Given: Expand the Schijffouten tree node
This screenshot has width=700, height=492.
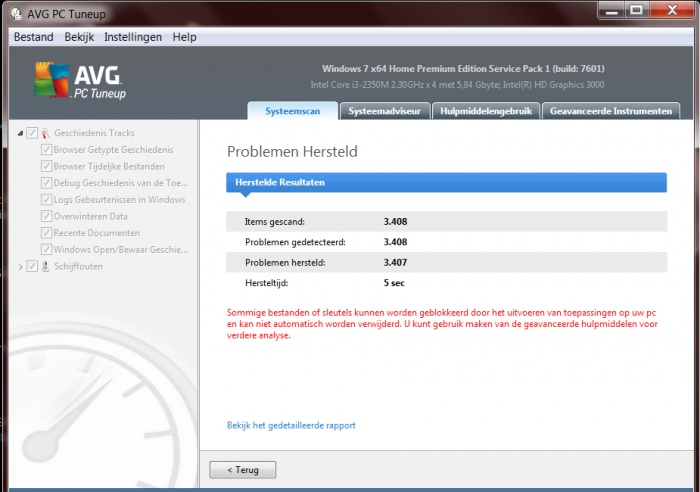Looking at the screenshot, I should (x=21, y=267).
